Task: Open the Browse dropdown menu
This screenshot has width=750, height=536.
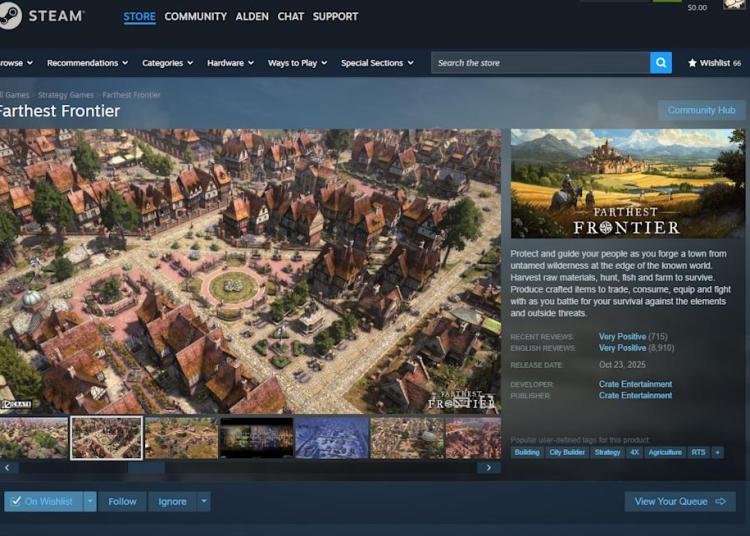Action: click(16, 63)
